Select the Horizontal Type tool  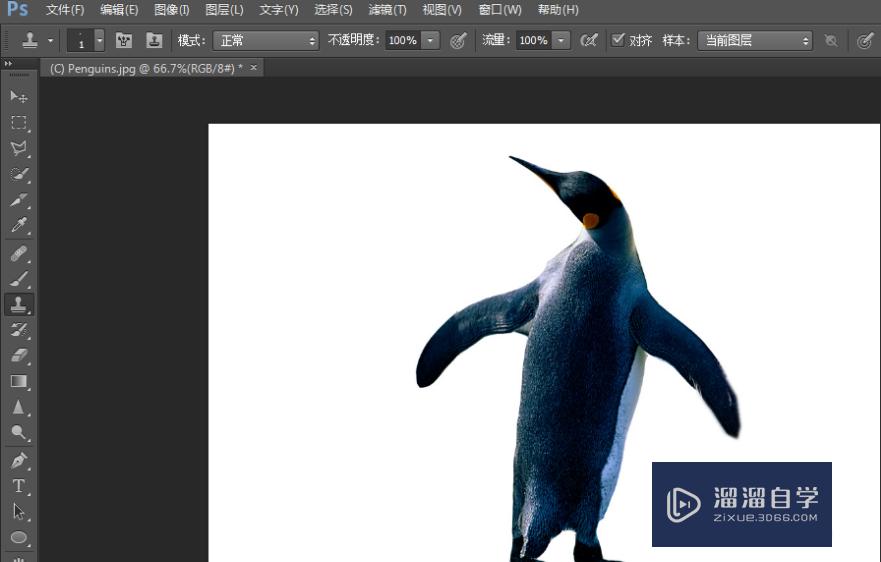tap(19, 486)
